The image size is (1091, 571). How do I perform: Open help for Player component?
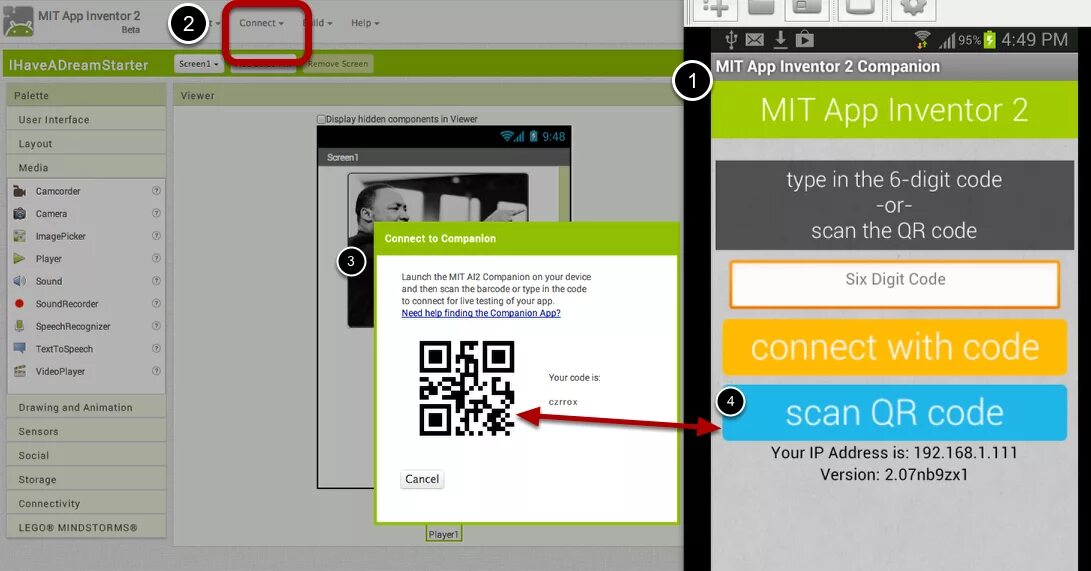point(156,257)
